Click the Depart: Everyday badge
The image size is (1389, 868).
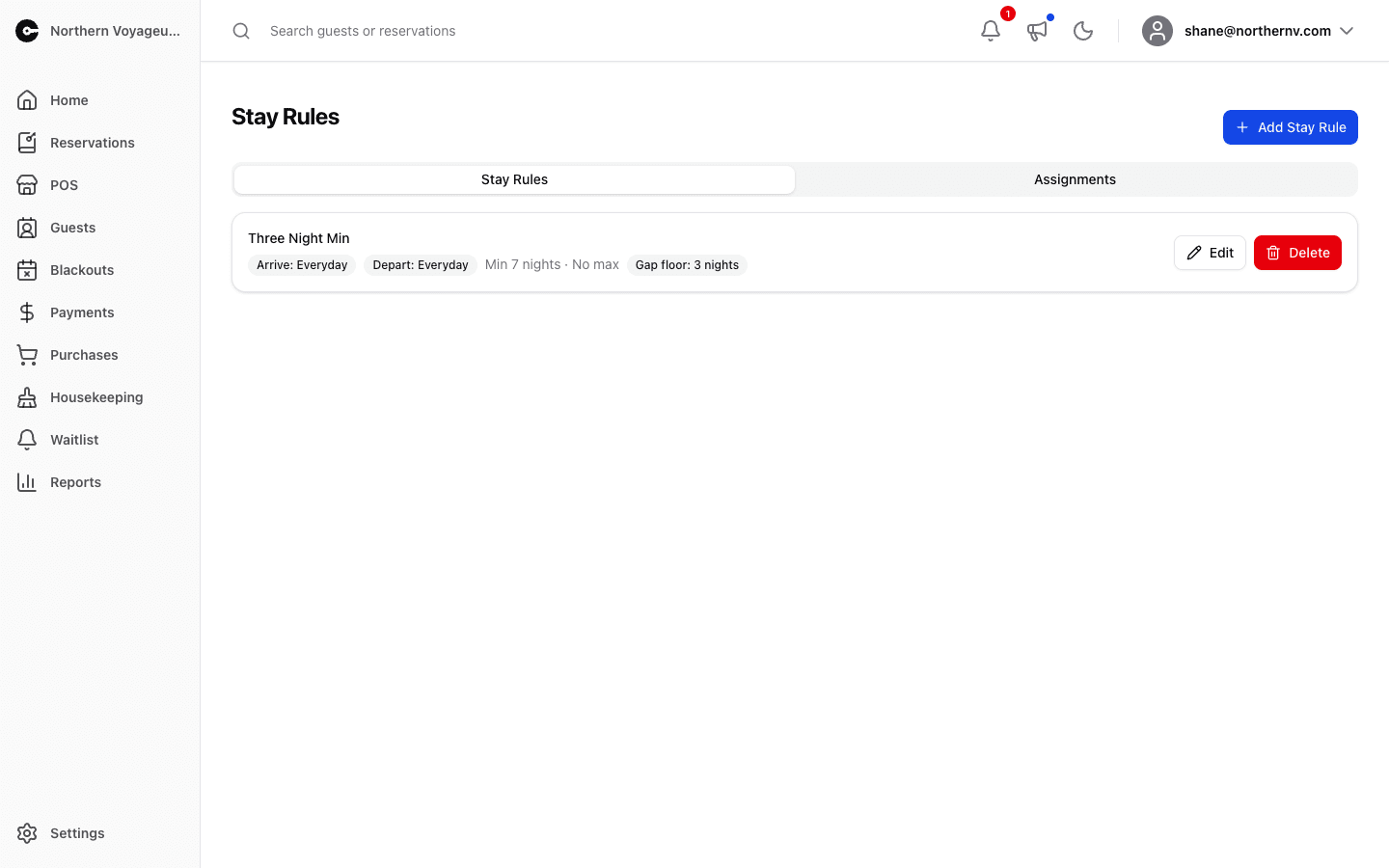(x=421, y=265)
